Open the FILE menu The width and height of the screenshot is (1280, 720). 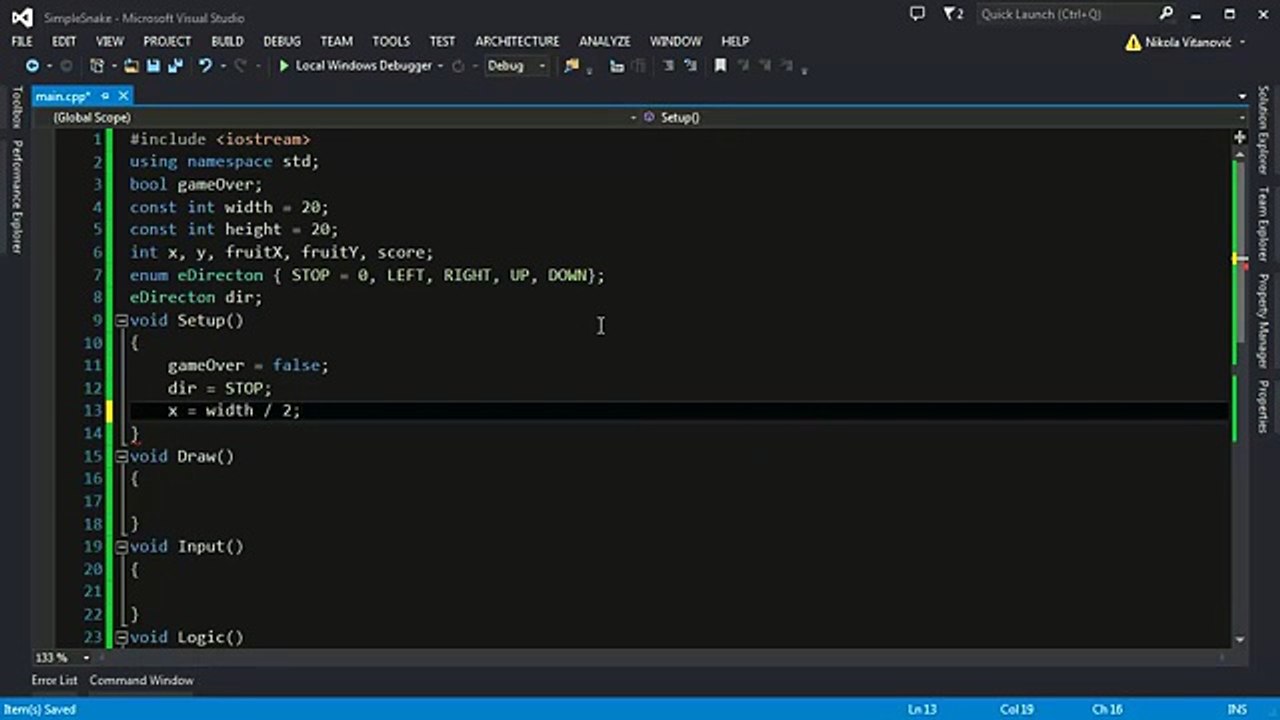pos(22,41)
